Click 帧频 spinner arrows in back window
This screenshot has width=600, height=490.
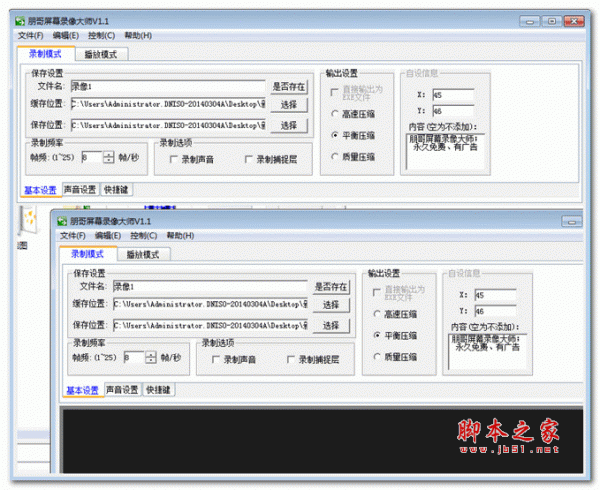click(109, 157)
